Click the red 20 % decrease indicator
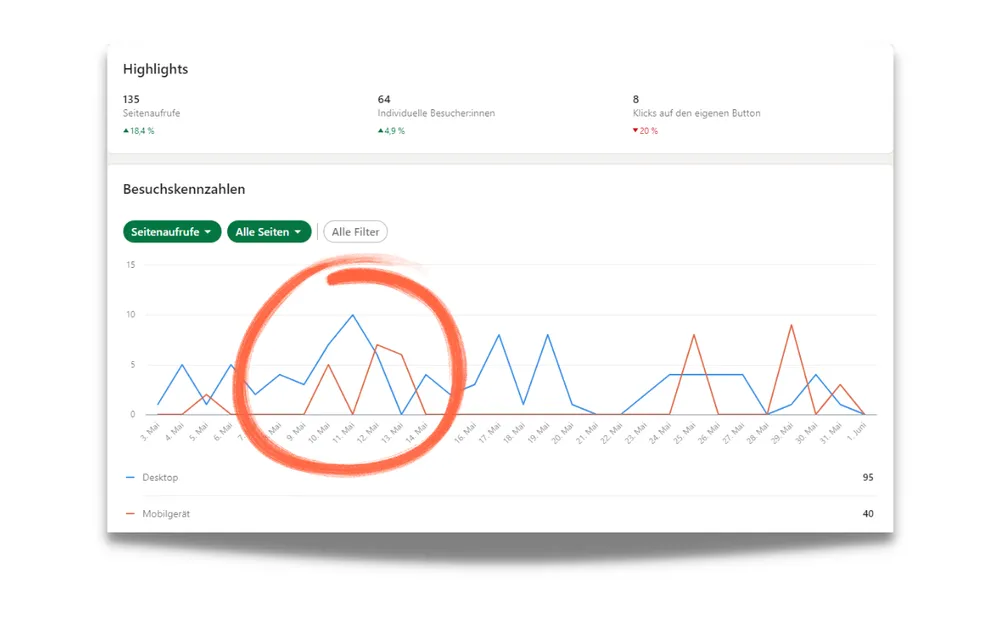Screen dimensions: 1000x617 [645, 131]
